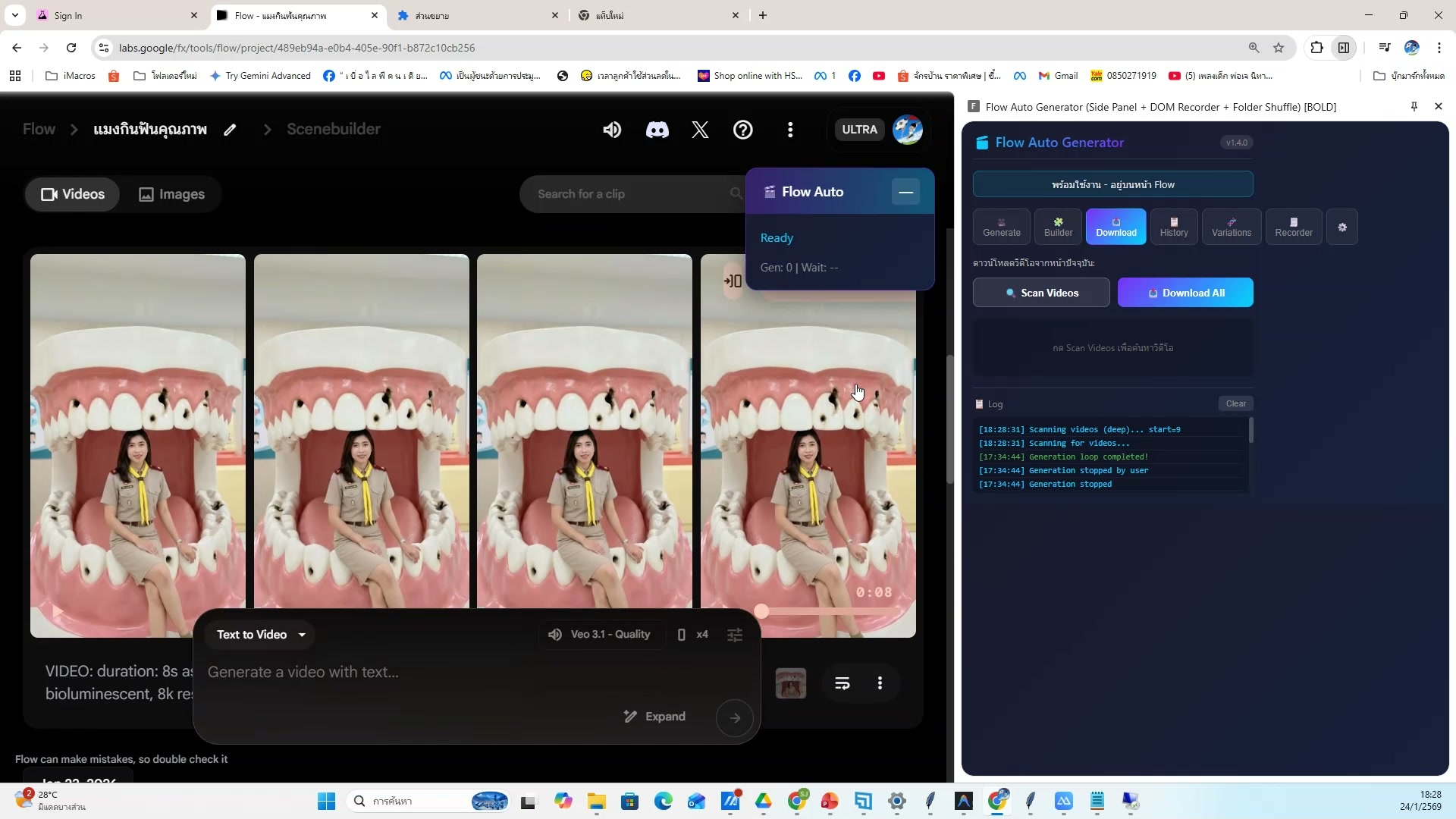Switch view to Images

[x=172, y=194]
